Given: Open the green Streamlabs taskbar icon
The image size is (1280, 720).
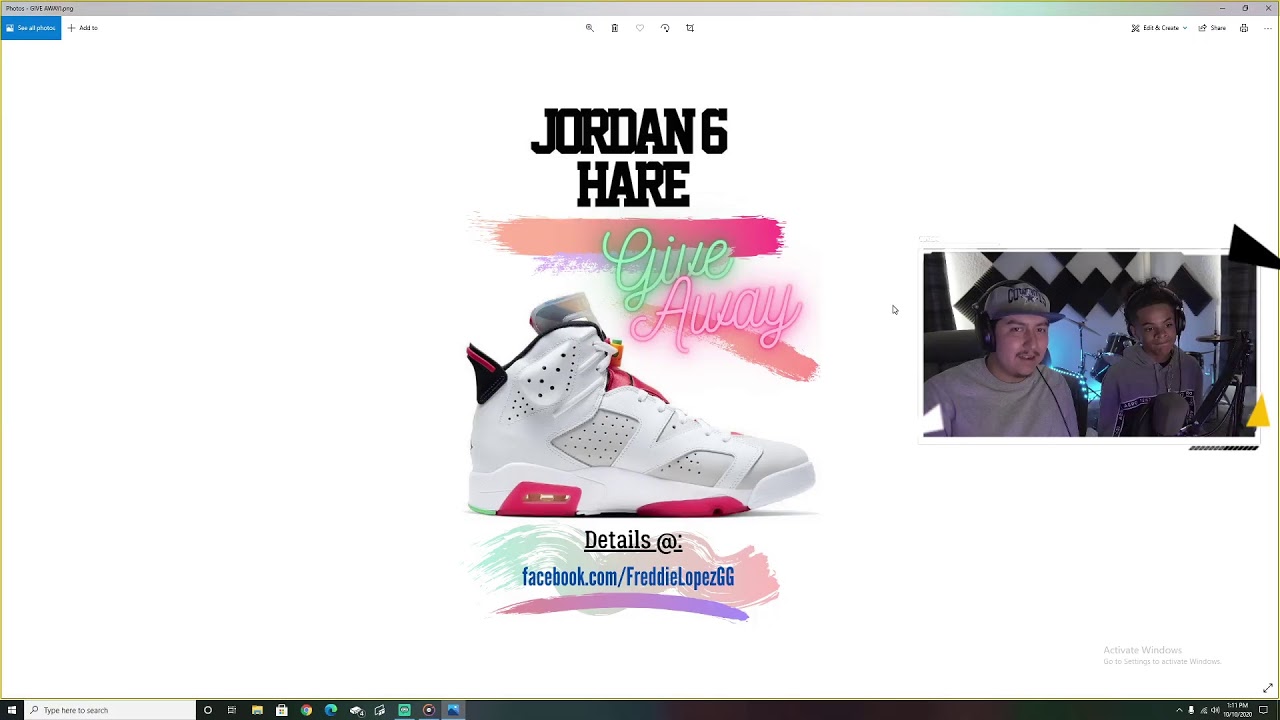Looking at the screenshot, I should point(404,710).
